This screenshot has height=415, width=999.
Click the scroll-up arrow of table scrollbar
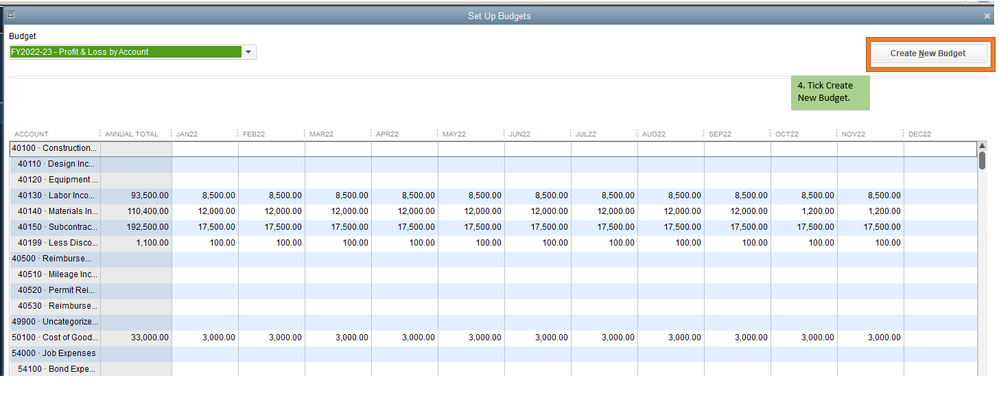point(982,146)
